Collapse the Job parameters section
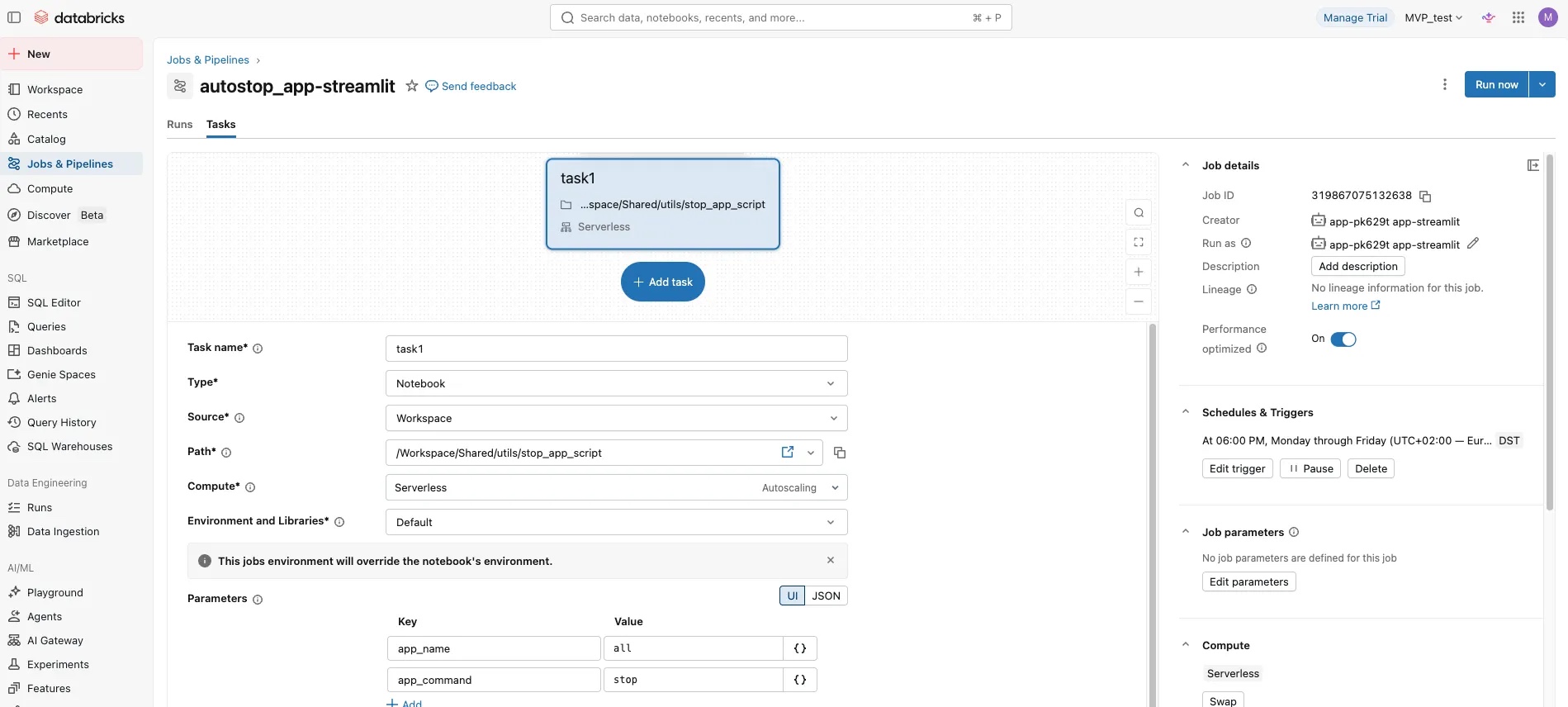 coord(1186,532)
